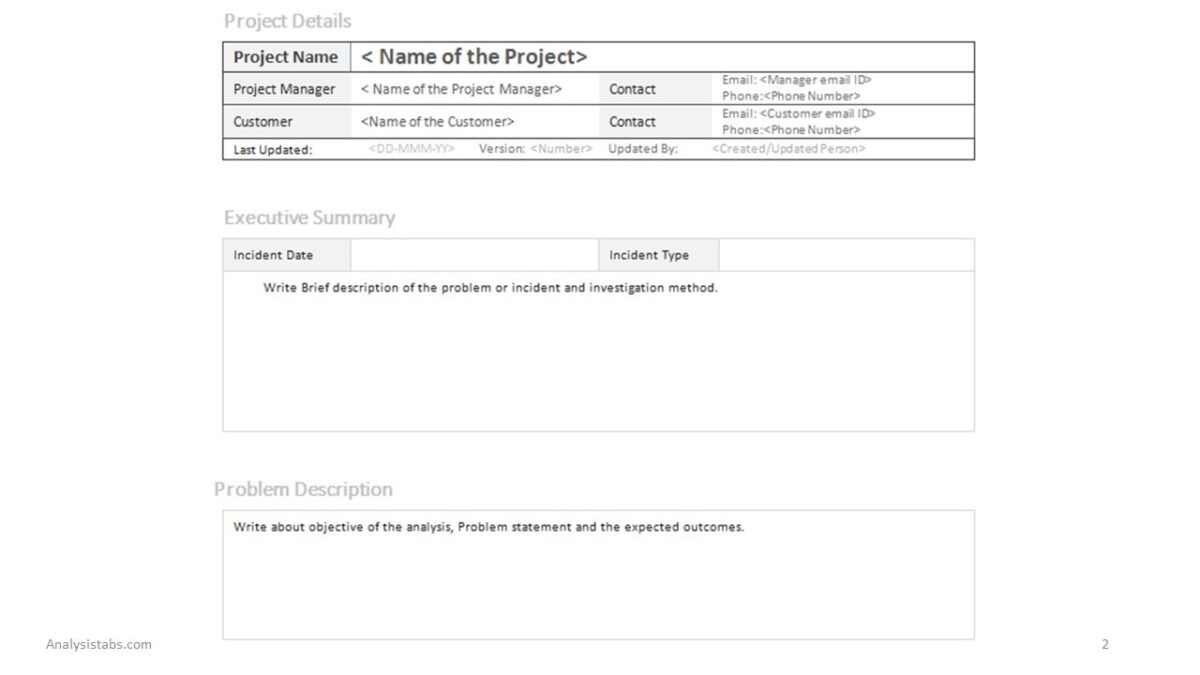Viewport: 1200px width, 675px height.
Task: Click the Name of the Project placeholder
Action: coord(474,57)
